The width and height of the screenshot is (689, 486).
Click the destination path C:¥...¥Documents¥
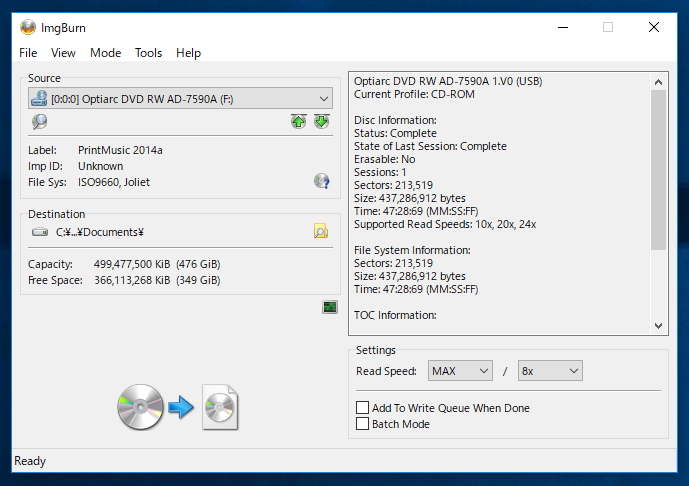pyautogui.click(x=100, y=232)
